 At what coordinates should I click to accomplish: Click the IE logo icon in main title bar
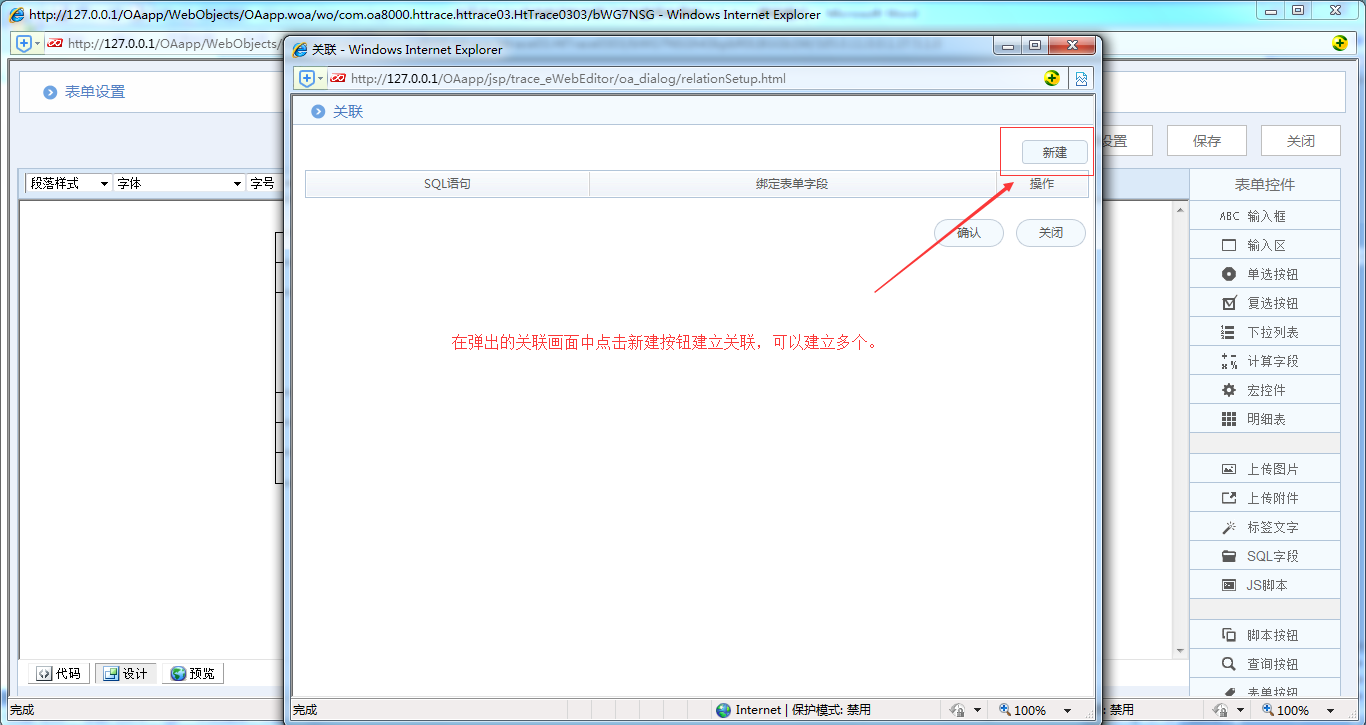tap(17, 14)
